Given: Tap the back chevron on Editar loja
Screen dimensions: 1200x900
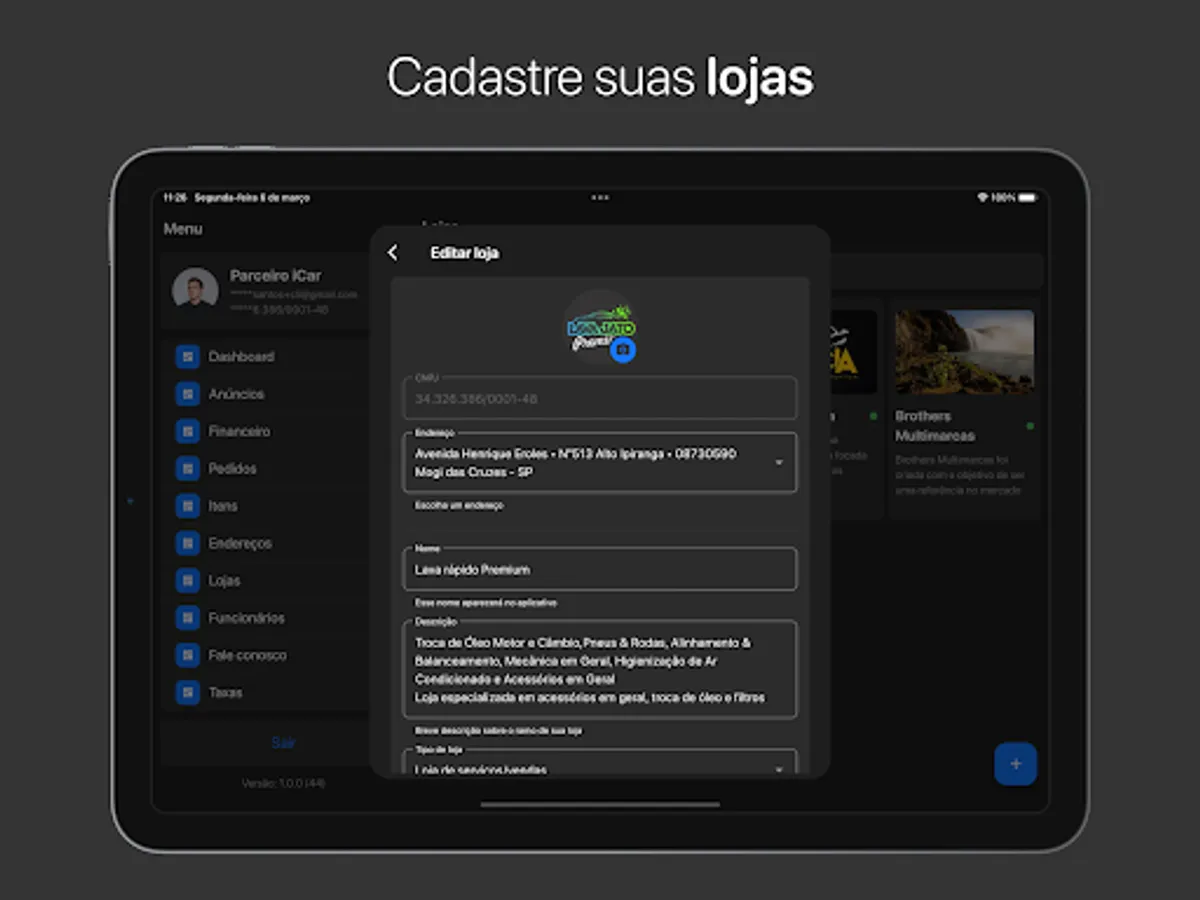Looking at the screenshot, I should [392, 253].
